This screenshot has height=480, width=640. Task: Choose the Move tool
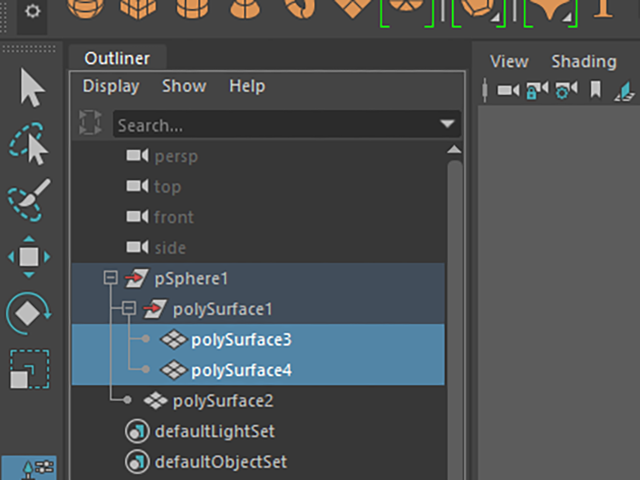[x=29, y=257]
